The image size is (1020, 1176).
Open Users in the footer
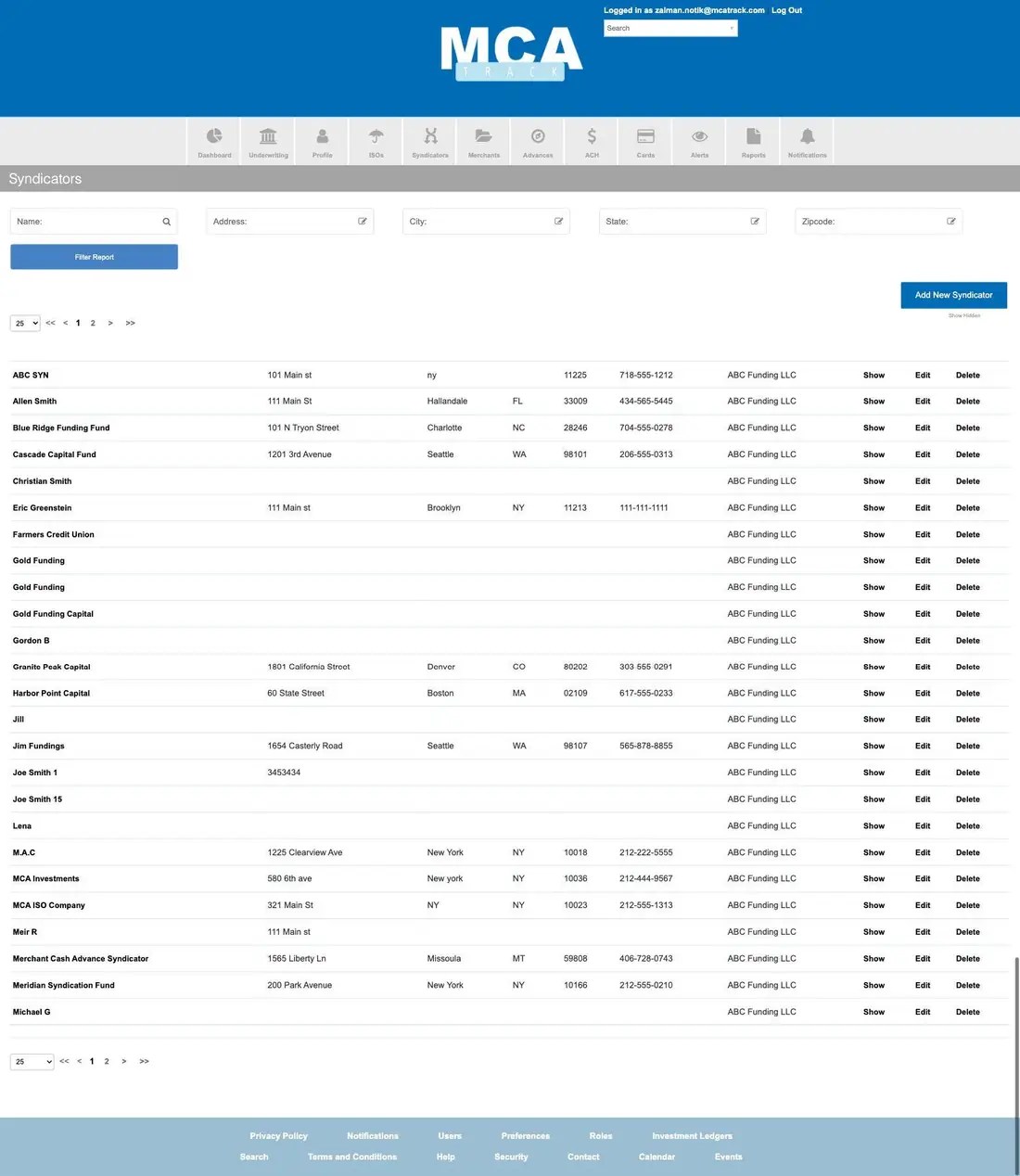click(x=450, y=1136)
